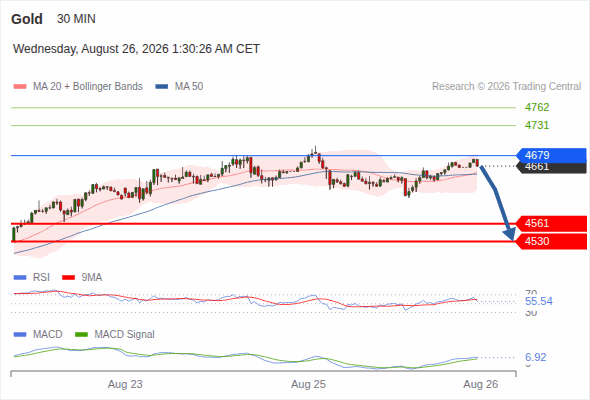Screen dimensions: 590x400
Task: Select the 4679 blue pivot price tag
Action: click(x=551, y=155)
